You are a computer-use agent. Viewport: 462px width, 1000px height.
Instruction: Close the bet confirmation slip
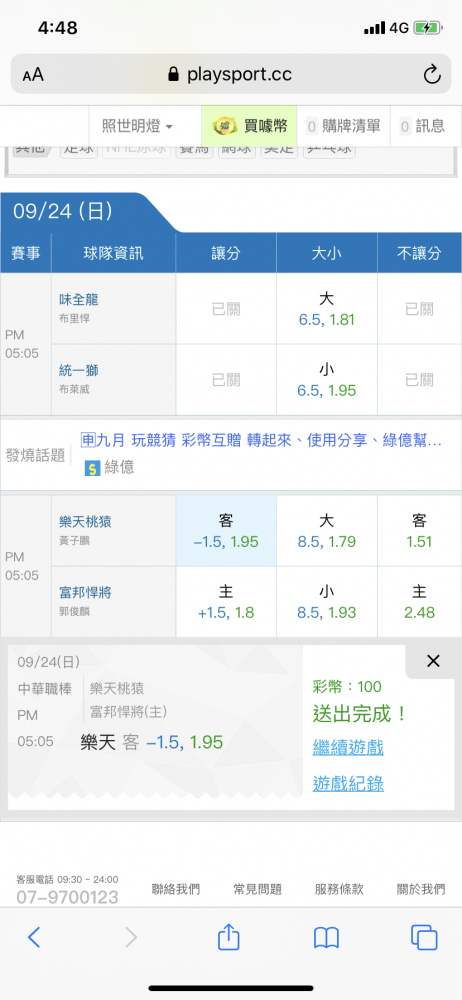pyautogui.click(x=433, y=661)
